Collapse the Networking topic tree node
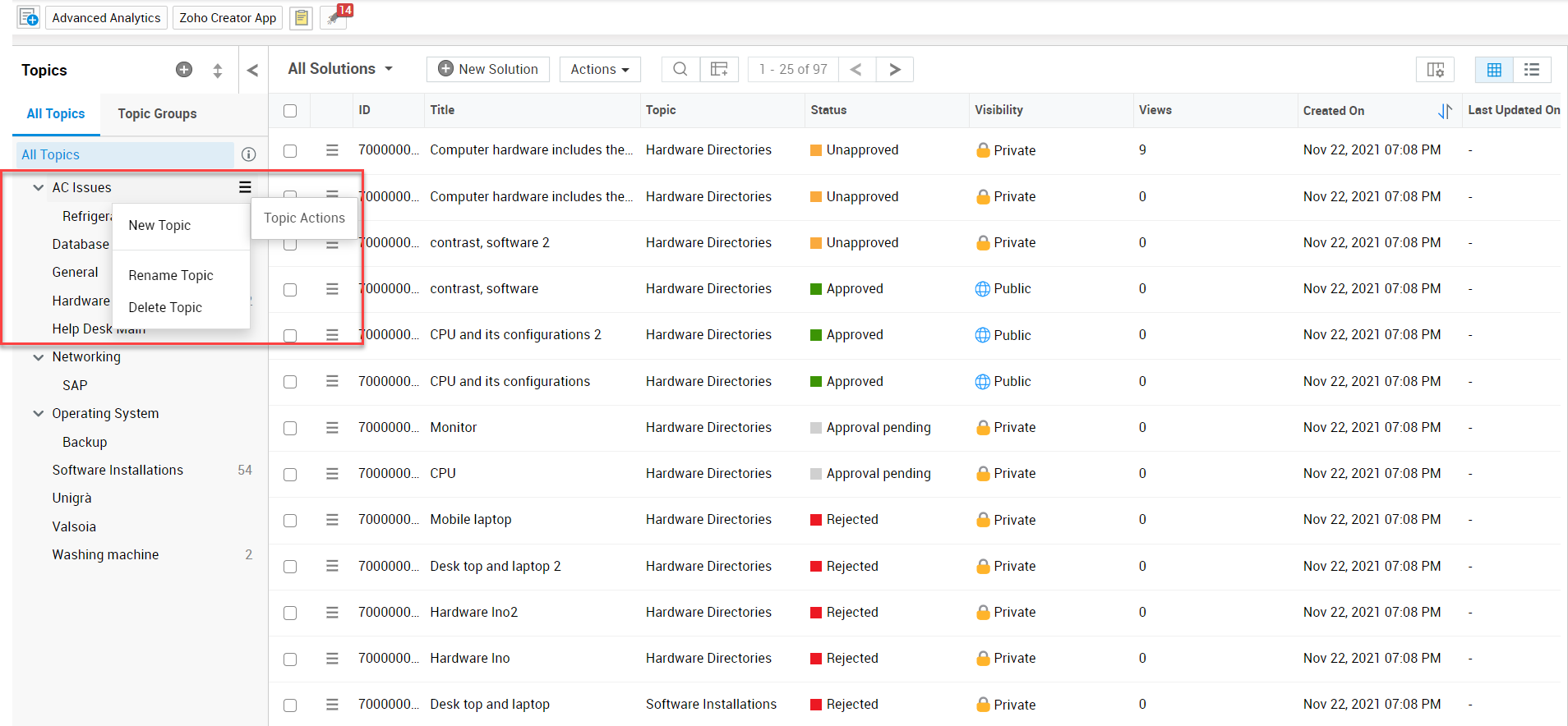The height and width of the screenshot is (726, 1568). click(38, 357)
